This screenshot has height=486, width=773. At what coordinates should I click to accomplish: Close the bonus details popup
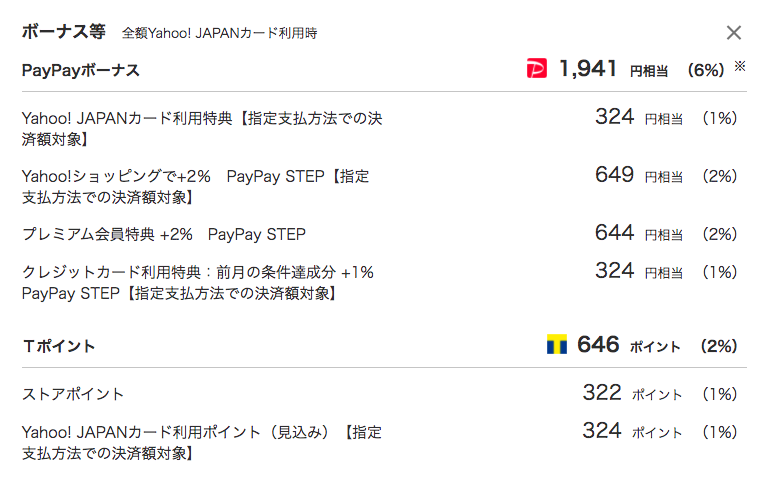(x=734, y=33)
